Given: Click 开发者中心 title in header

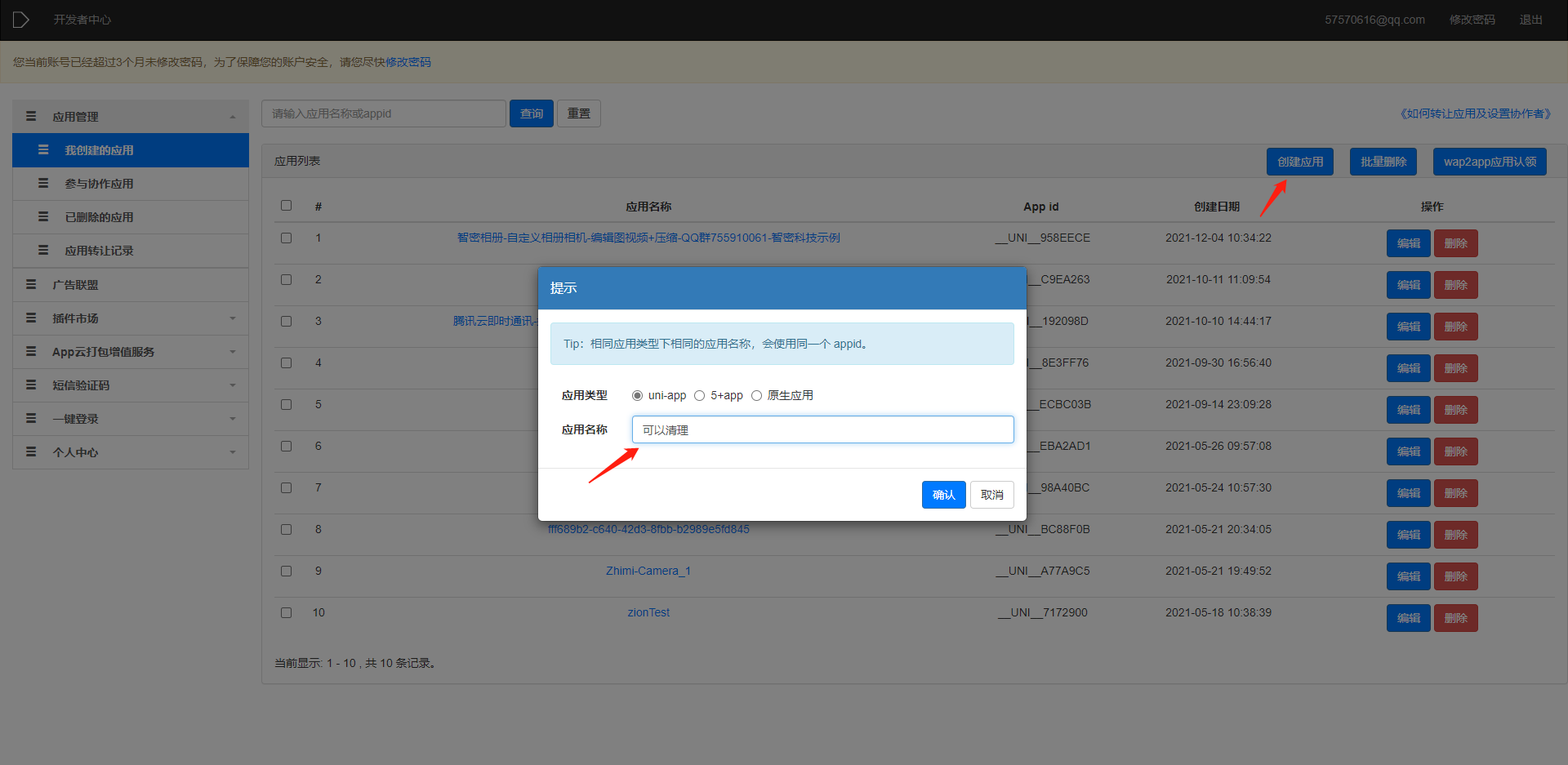Looking at the screenshot, I should click(x=82, y=20).
